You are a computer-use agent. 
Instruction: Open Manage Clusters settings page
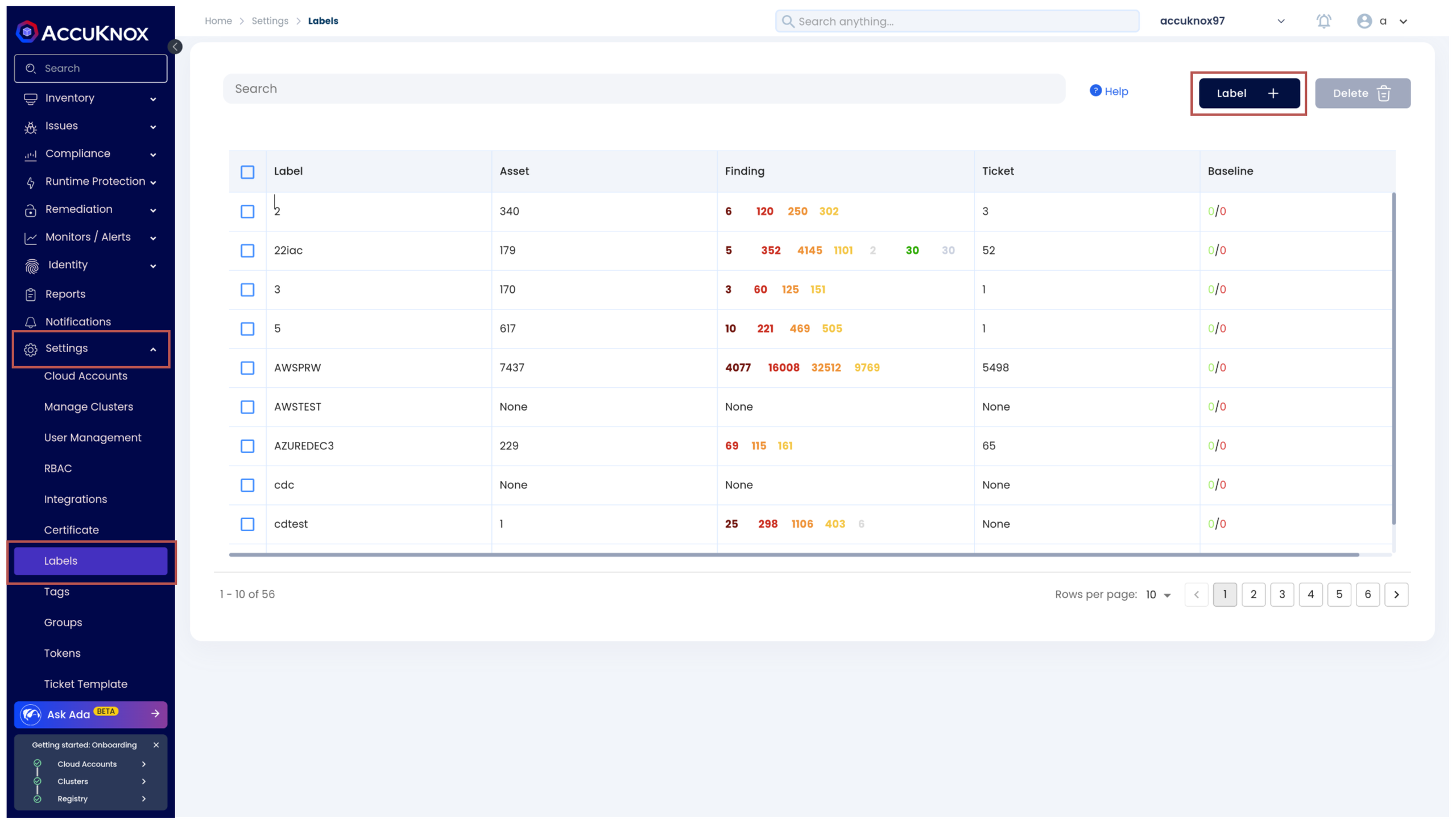(89, 407)
